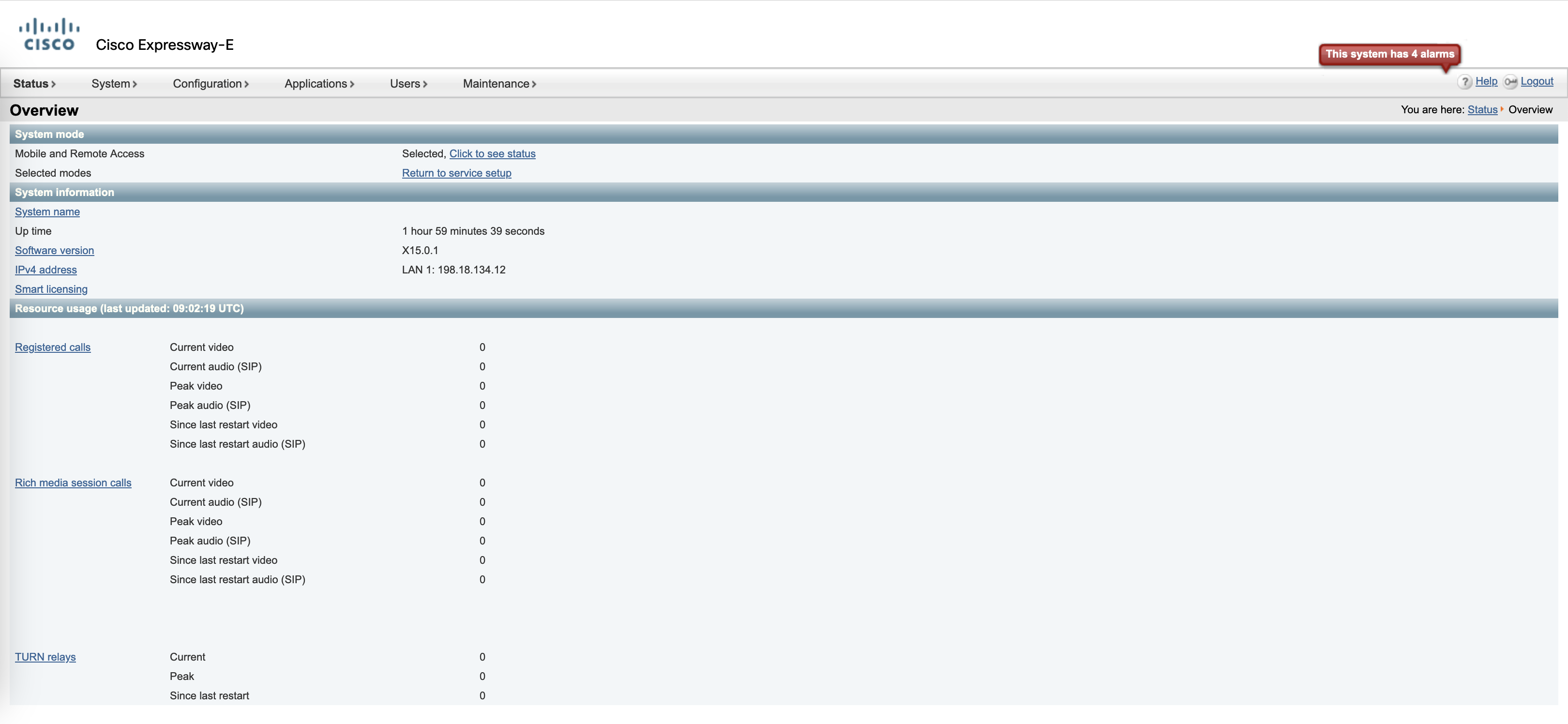1568x724 pixels.
Task: Open the Smart licensing link
Action: coord(51,290)
